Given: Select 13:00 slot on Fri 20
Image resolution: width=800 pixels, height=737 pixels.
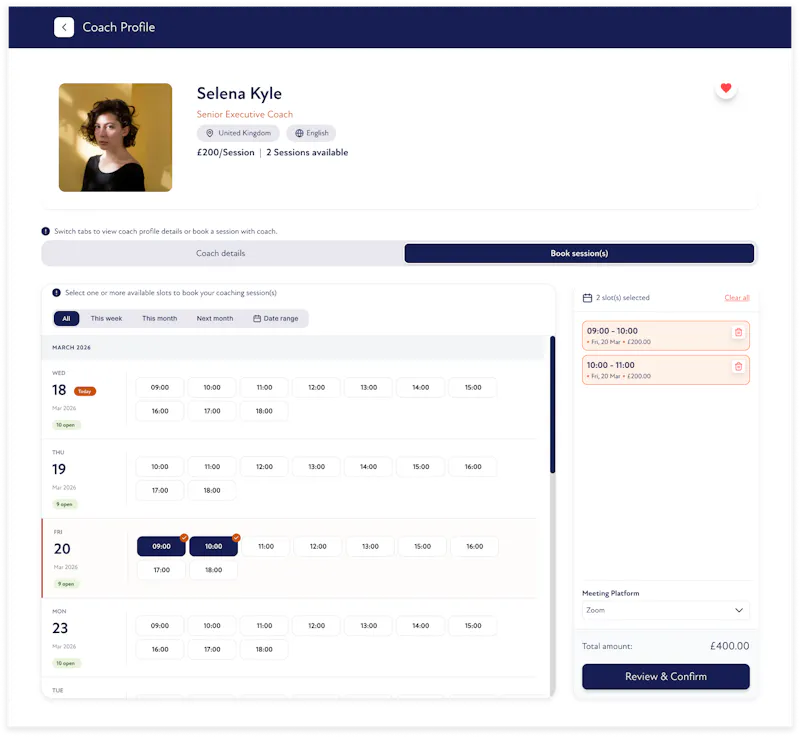Looking at the screenshot, I should click(370, 546).
